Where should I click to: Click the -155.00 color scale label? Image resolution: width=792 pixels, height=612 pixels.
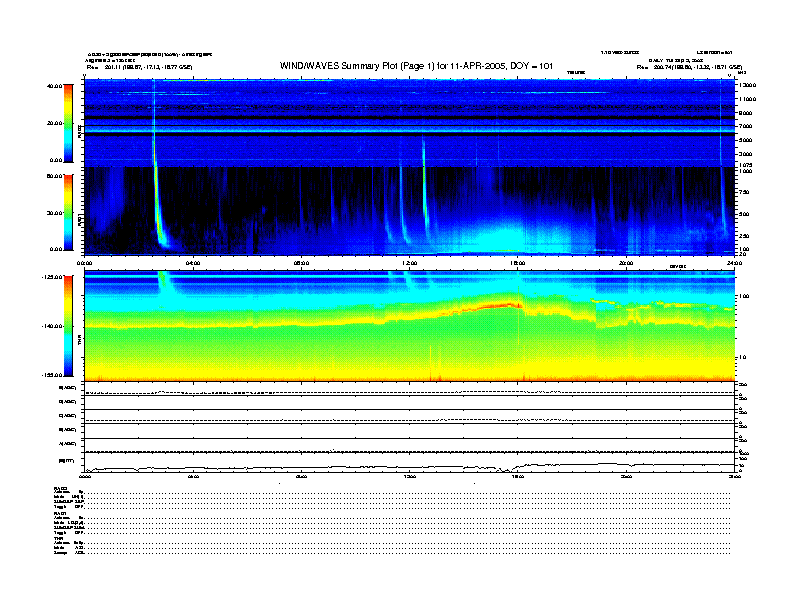click(53, 375)
